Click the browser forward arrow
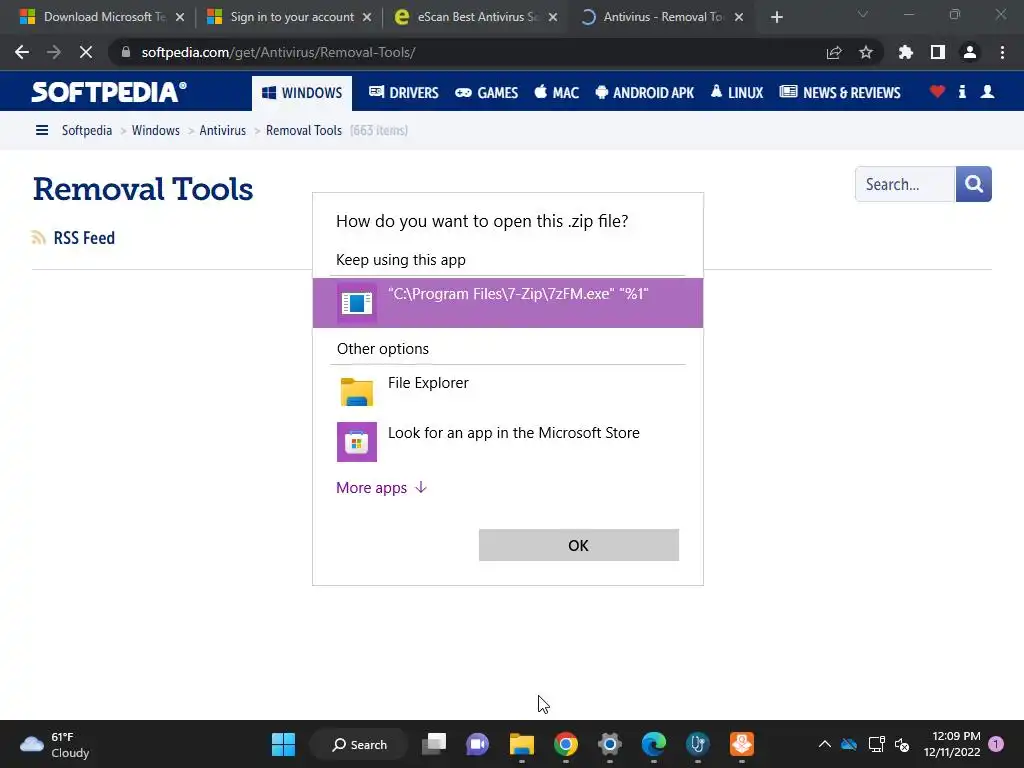 54,52
